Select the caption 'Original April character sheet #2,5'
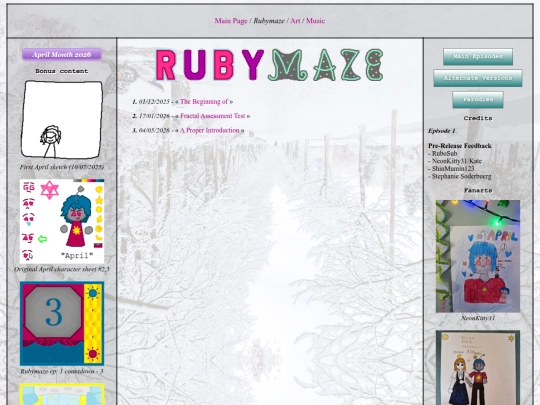The width and height of the screenshot is (540, 405). [62, 269]
